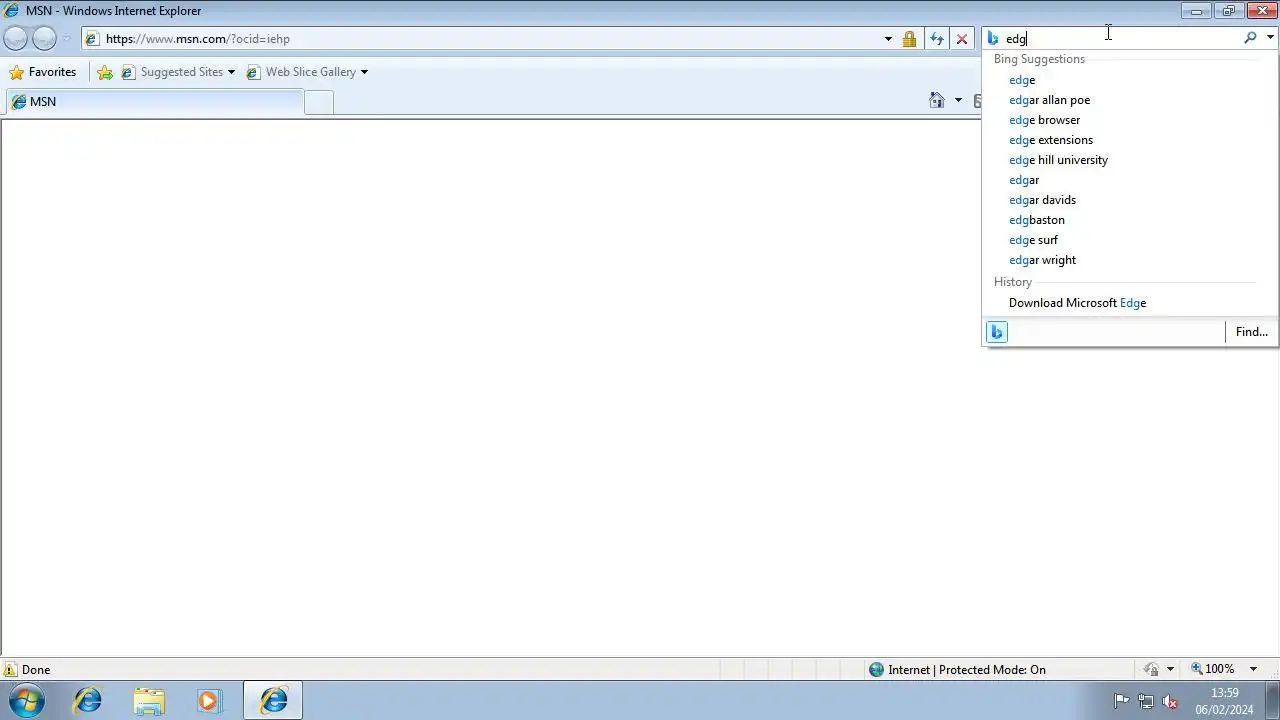Image resolution: width=1280 pixels, height=720 pixels.
Task: Choose suggestion 'edgbaston'
Action: [1036, 220]
